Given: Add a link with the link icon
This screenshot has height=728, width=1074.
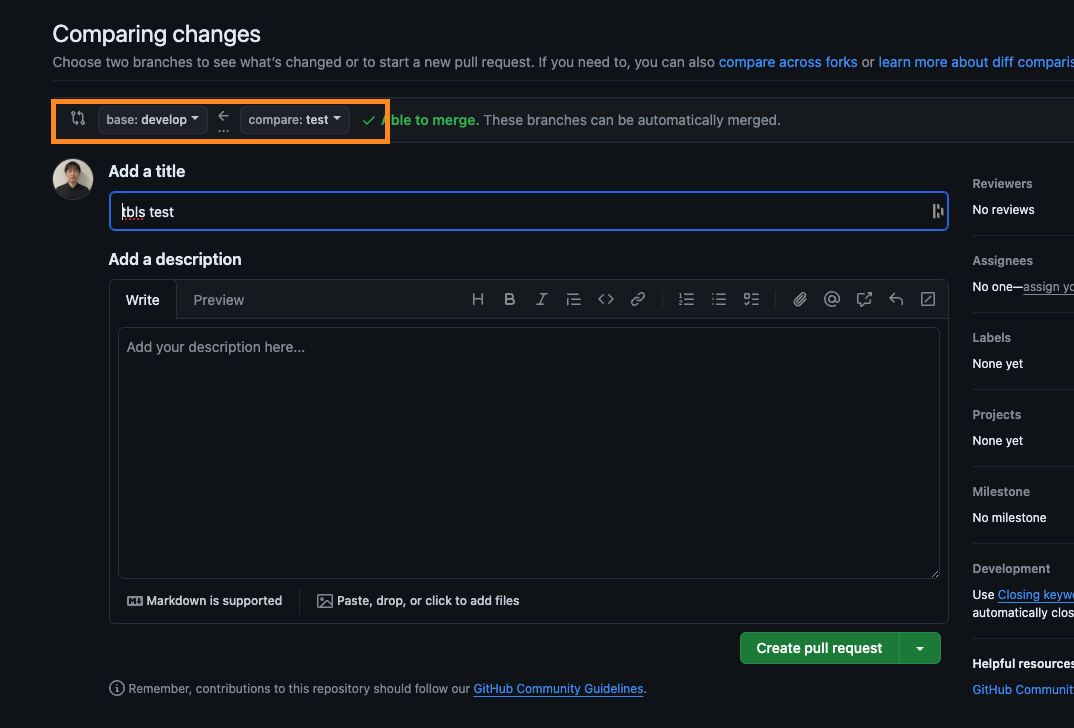Looking at the screenshot, I should tap(638, 299).
